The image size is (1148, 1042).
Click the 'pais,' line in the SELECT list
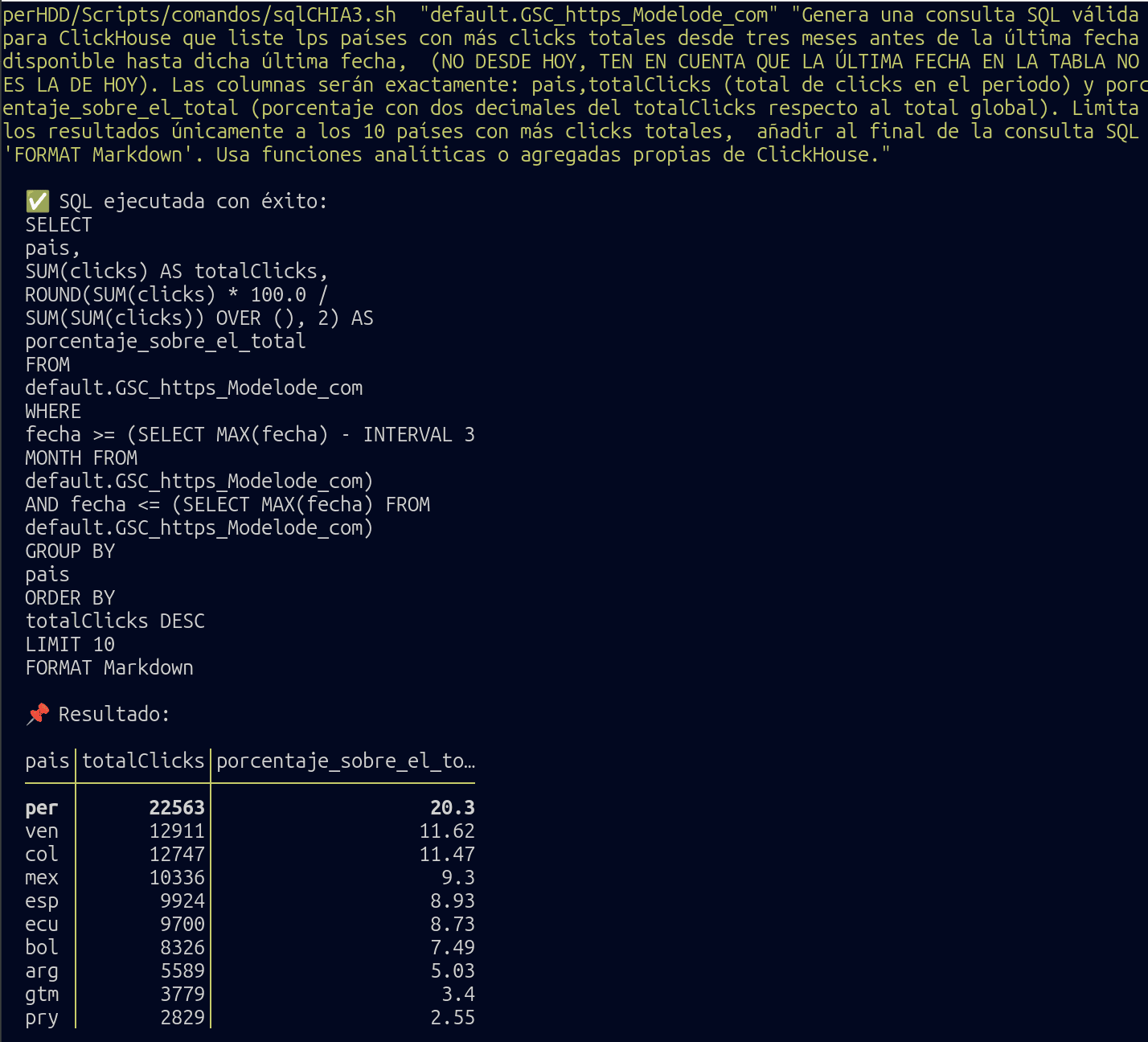53,249
